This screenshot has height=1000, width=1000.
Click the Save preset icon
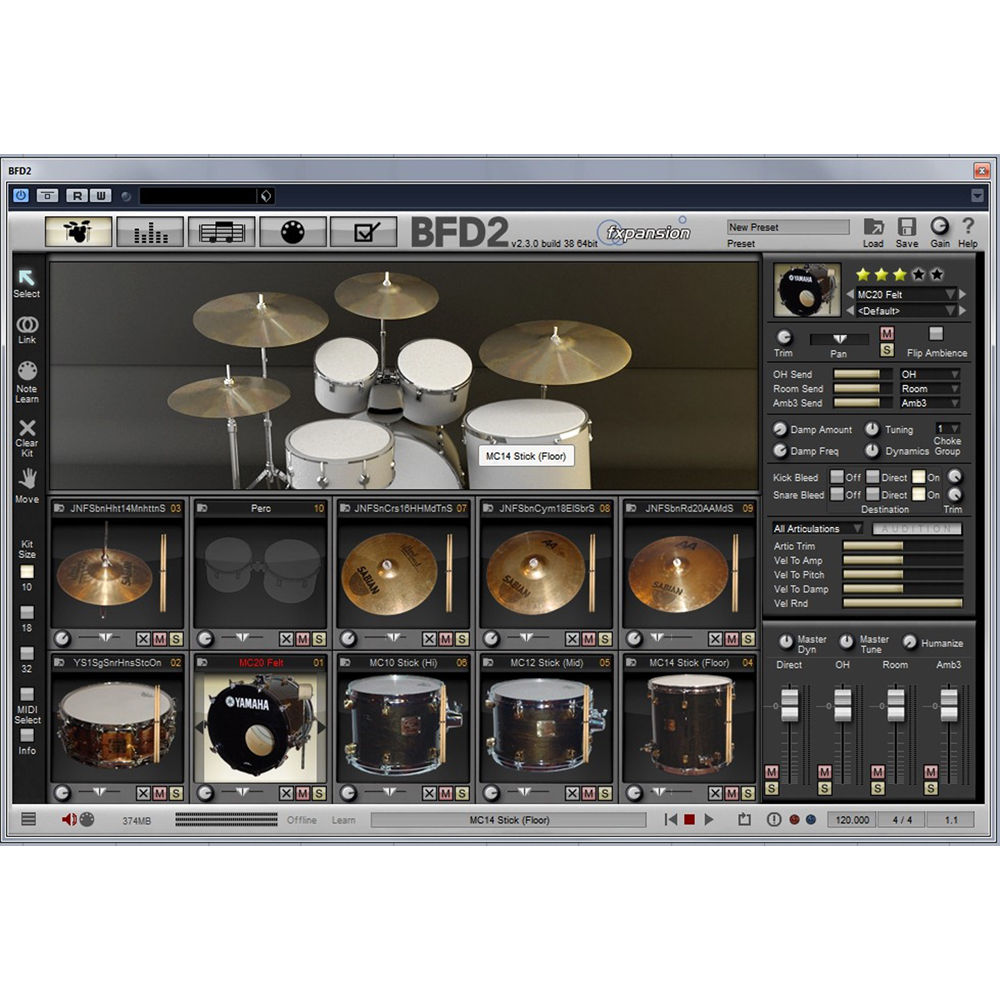point(906,226)
